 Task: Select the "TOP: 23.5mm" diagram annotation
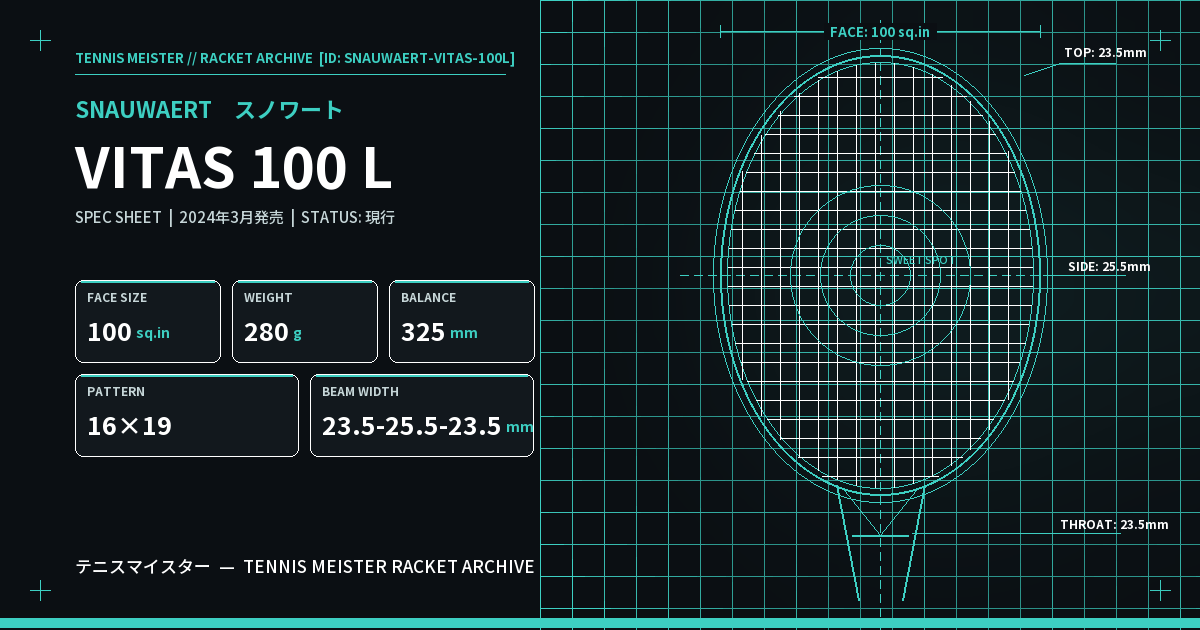click(1105, 53)
